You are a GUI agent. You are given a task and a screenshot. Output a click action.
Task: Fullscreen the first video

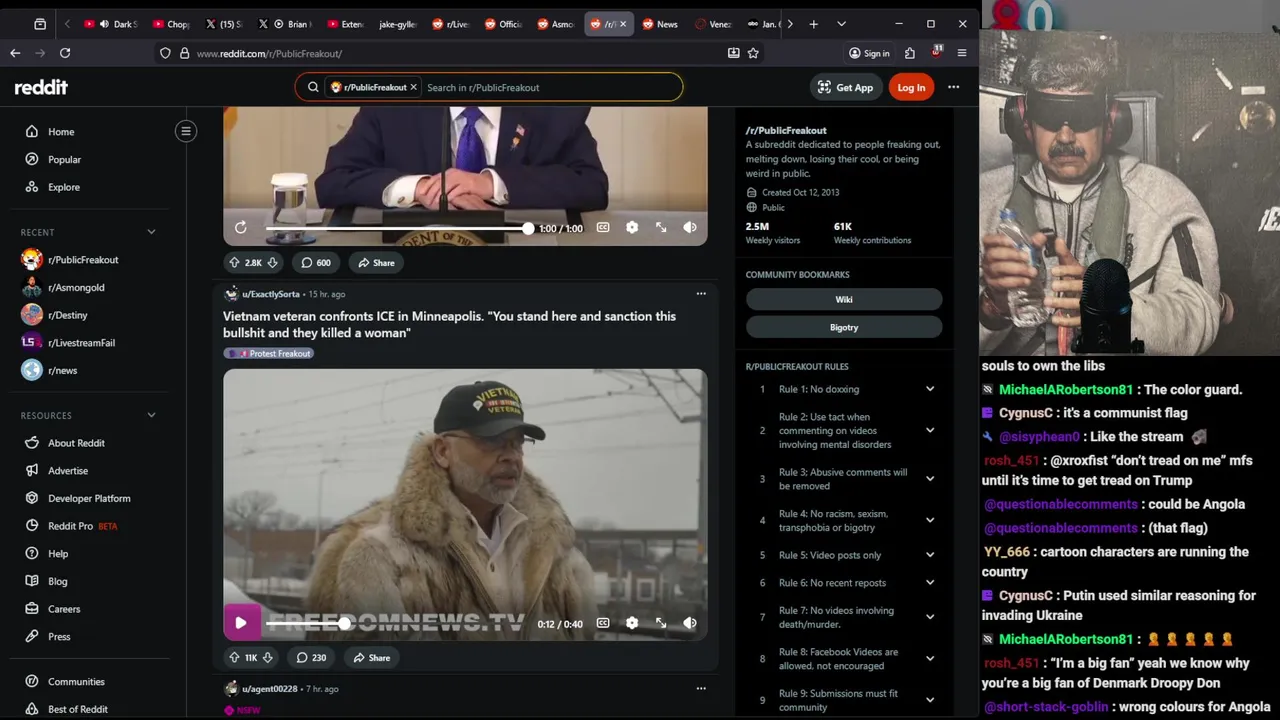(661, 228)
